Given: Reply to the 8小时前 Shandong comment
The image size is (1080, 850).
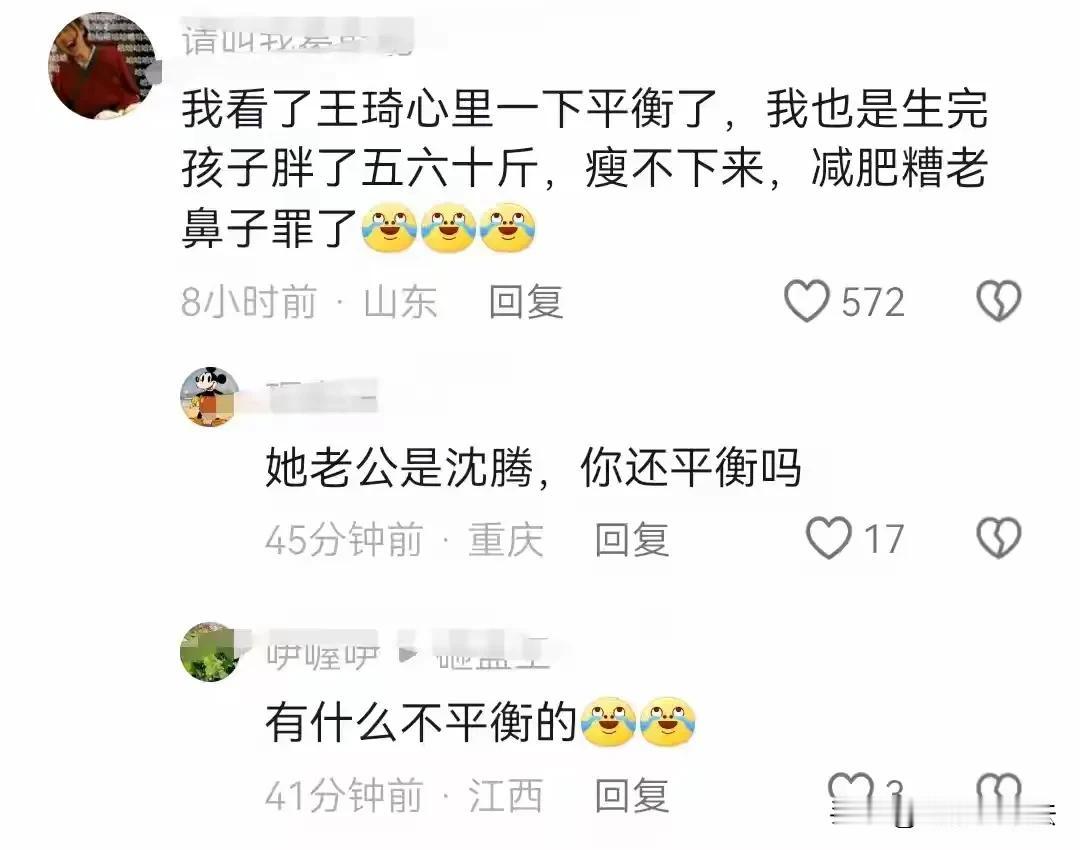Looking at the screenshot, I should [526, 302].
